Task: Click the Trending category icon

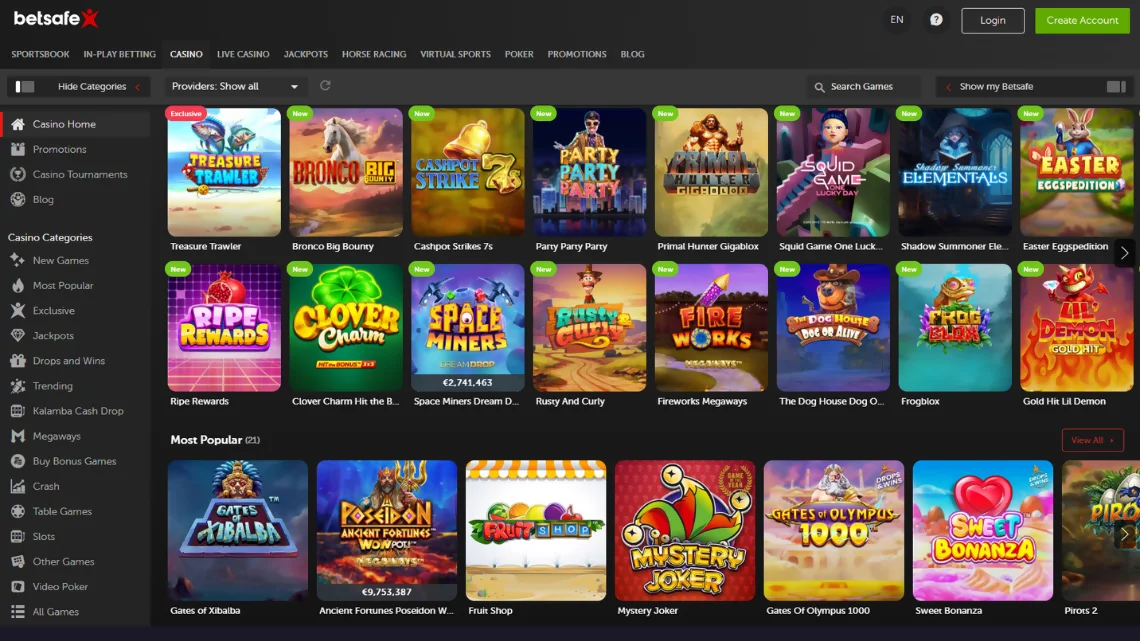Action: click(18, 386)
